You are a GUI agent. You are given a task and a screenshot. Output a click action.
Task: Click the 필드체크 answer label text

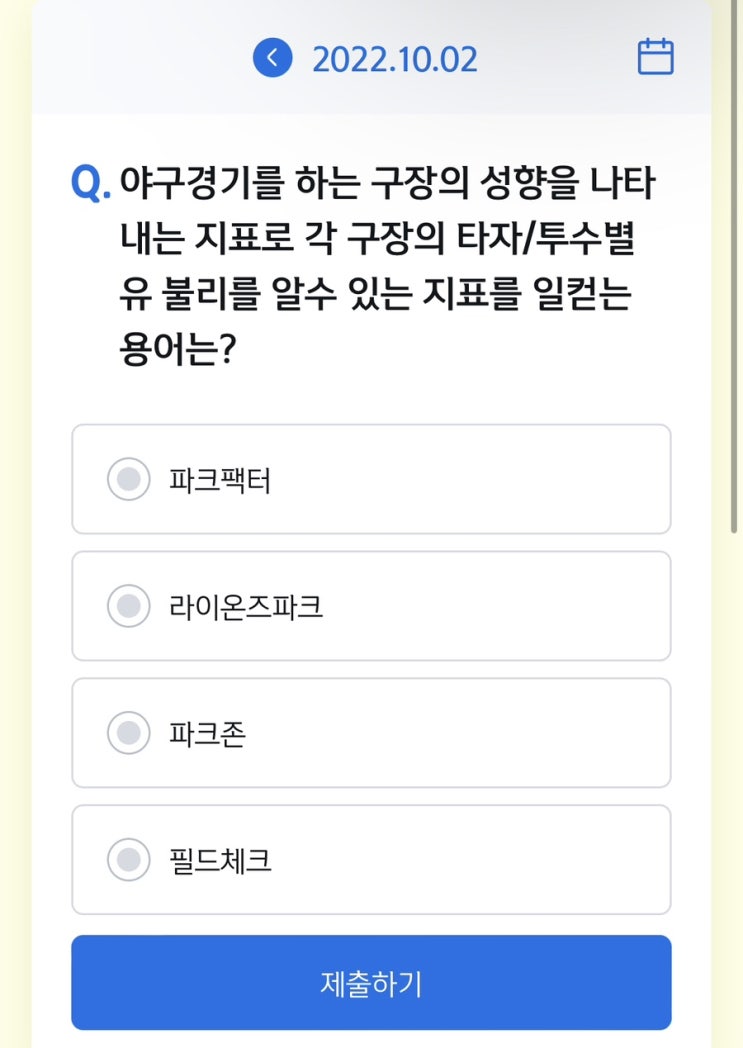click(220, 860)
